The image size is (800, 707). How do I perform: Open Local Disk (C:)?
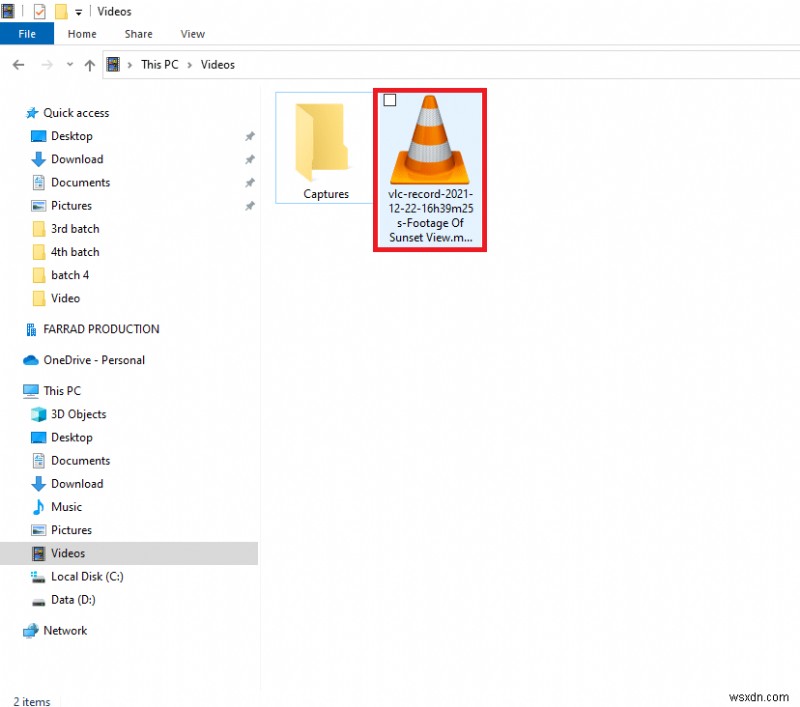pyautogui.click(x=87, y=576)
